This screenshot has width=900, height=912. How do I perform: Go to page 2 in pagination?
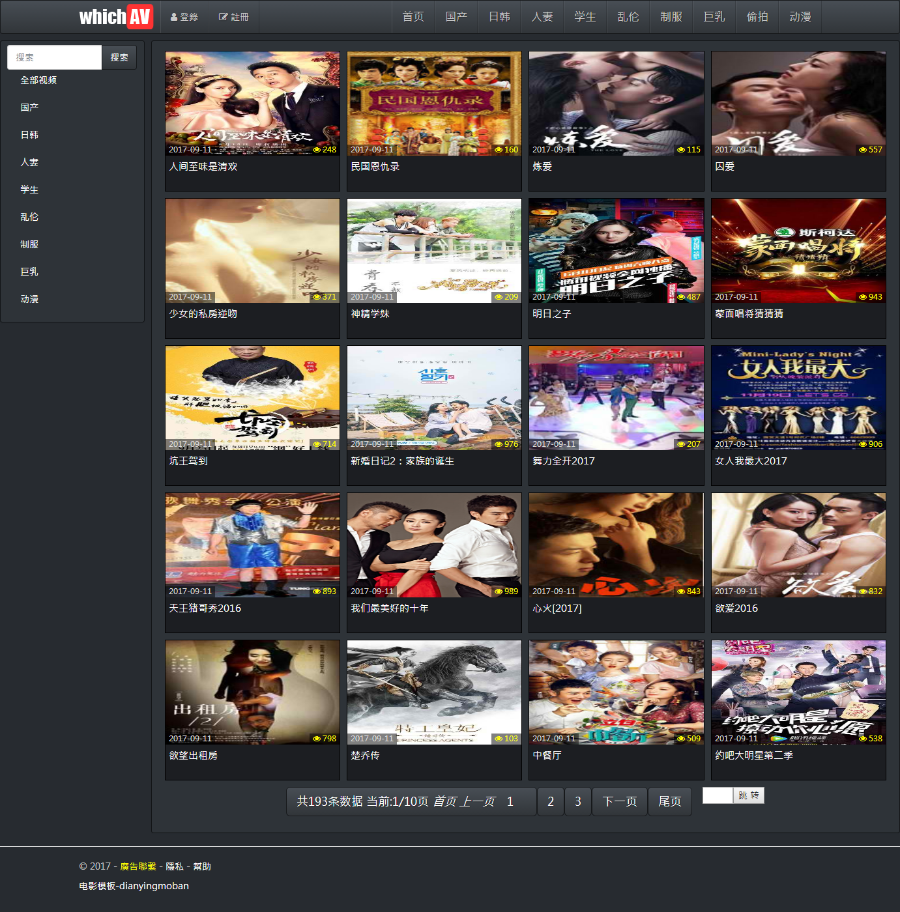550,801
